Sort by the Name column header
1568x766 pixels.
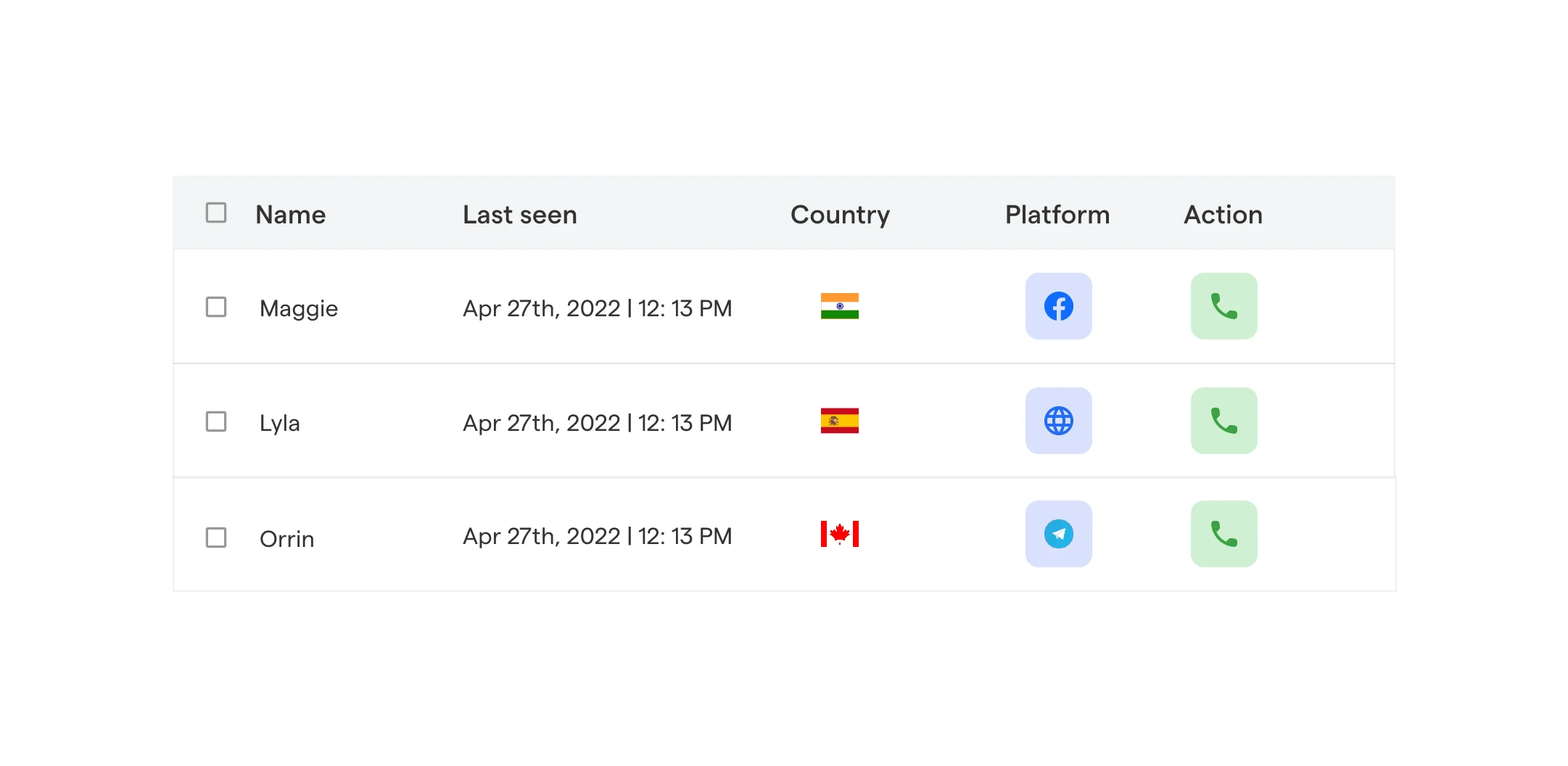[291, 215]
